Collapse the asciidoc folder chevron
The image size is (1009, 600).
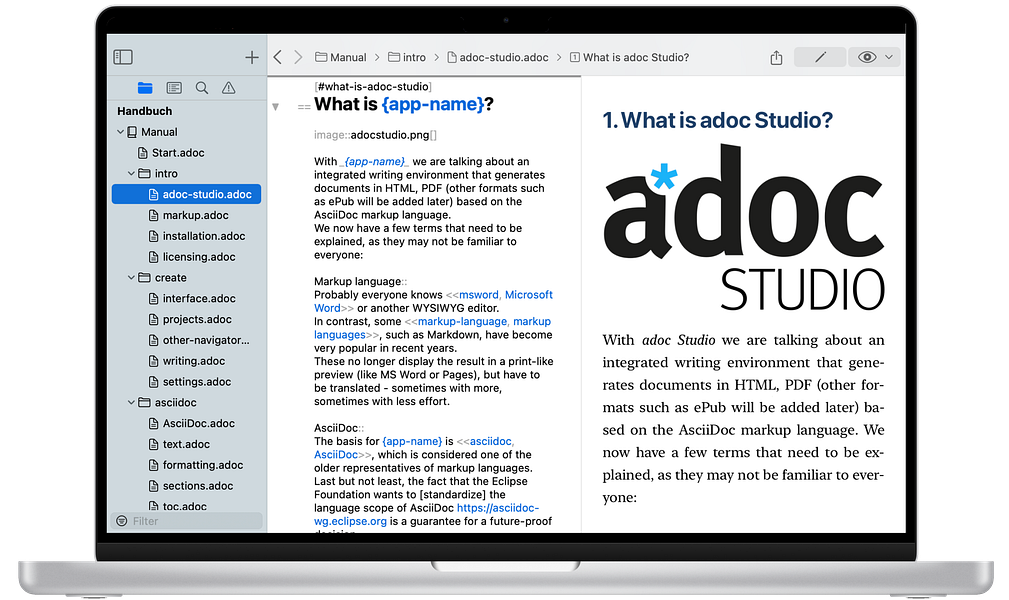(x=131, y=403)
